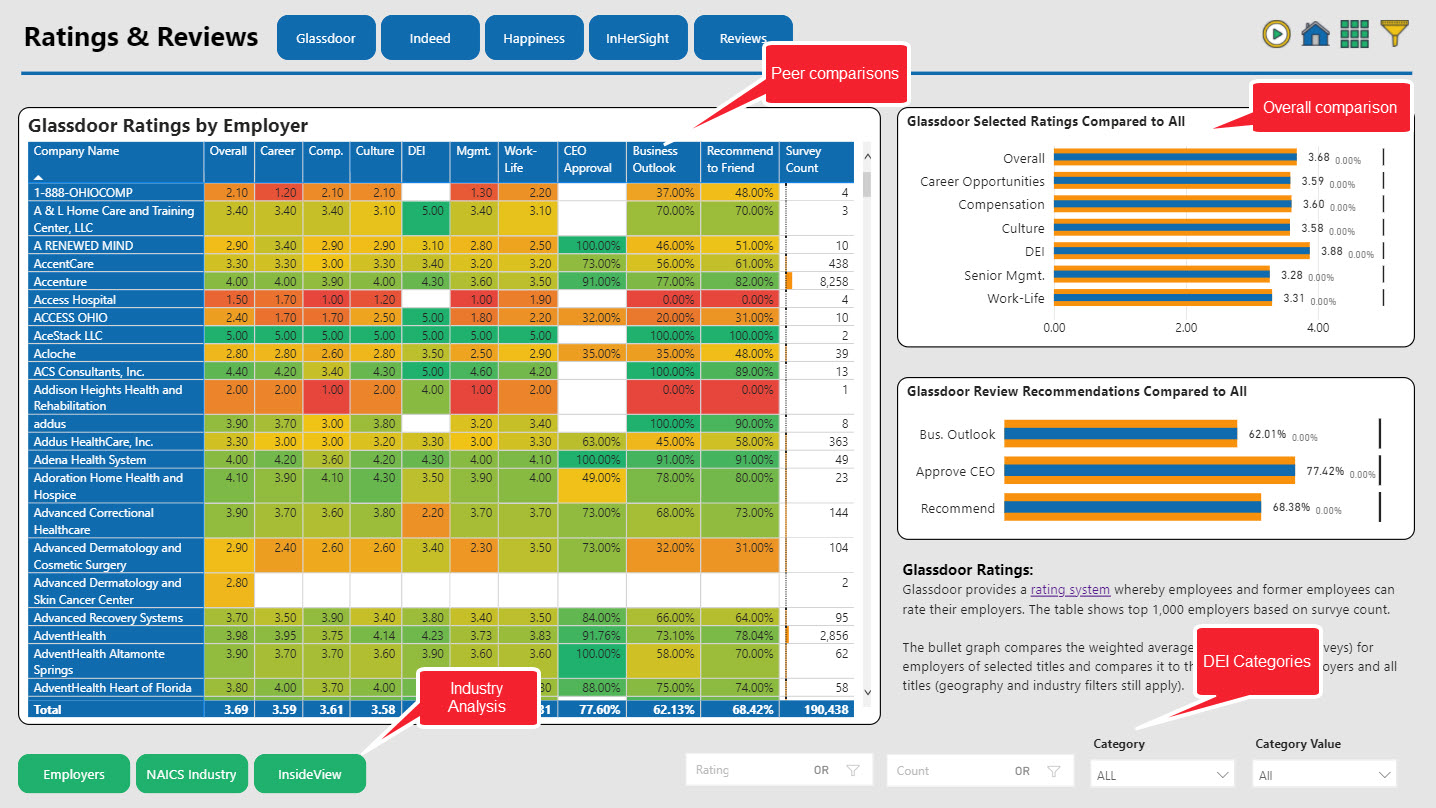Image resolution: width=1436 pixels, height=808 pixels.
Task: Click the filter icon inside the Rating search box
Action: pyautogui.click(x=853, y=770)
